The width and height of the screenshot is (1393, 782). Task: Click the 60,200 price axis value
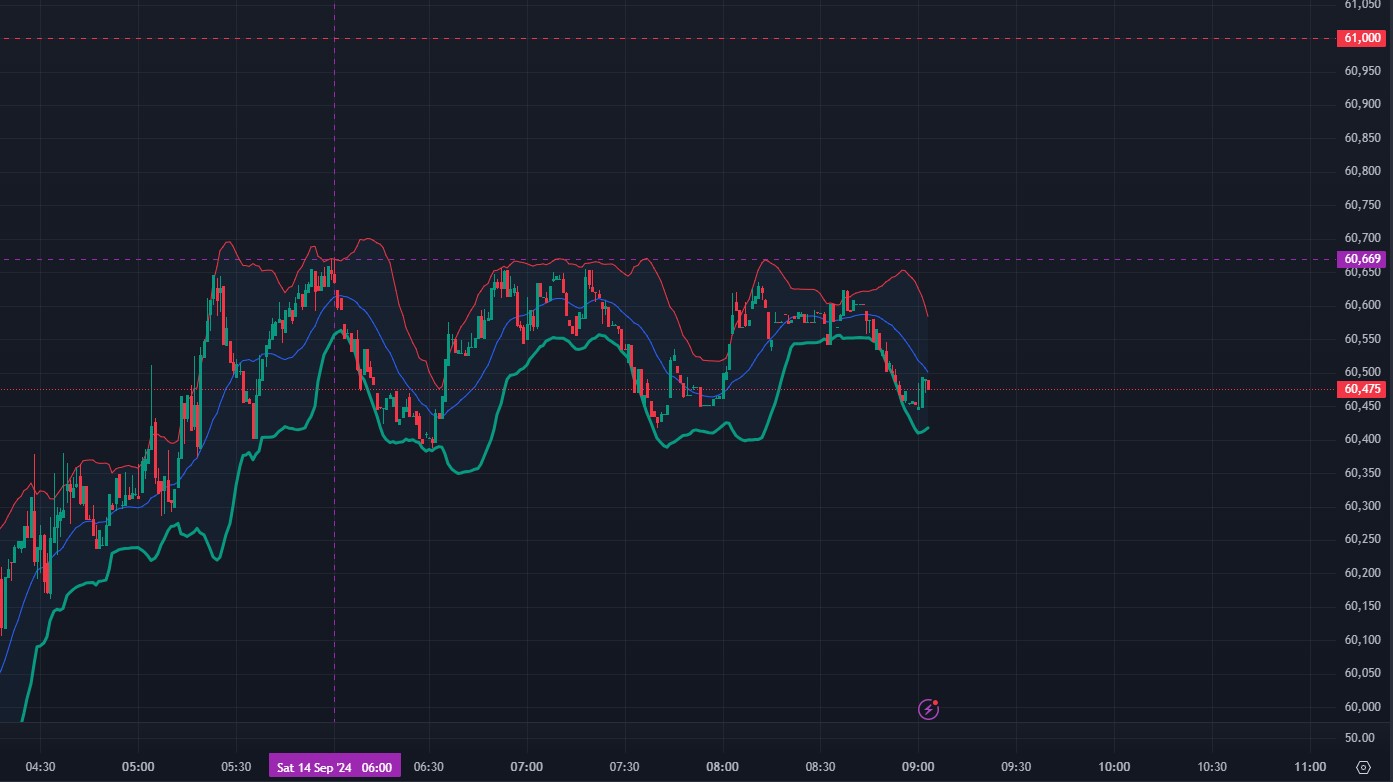coord(1362,573)
